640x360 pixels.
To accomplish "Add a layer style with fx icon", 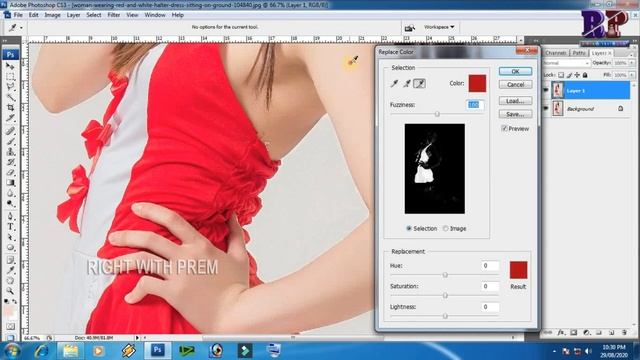I will [561, 333].
